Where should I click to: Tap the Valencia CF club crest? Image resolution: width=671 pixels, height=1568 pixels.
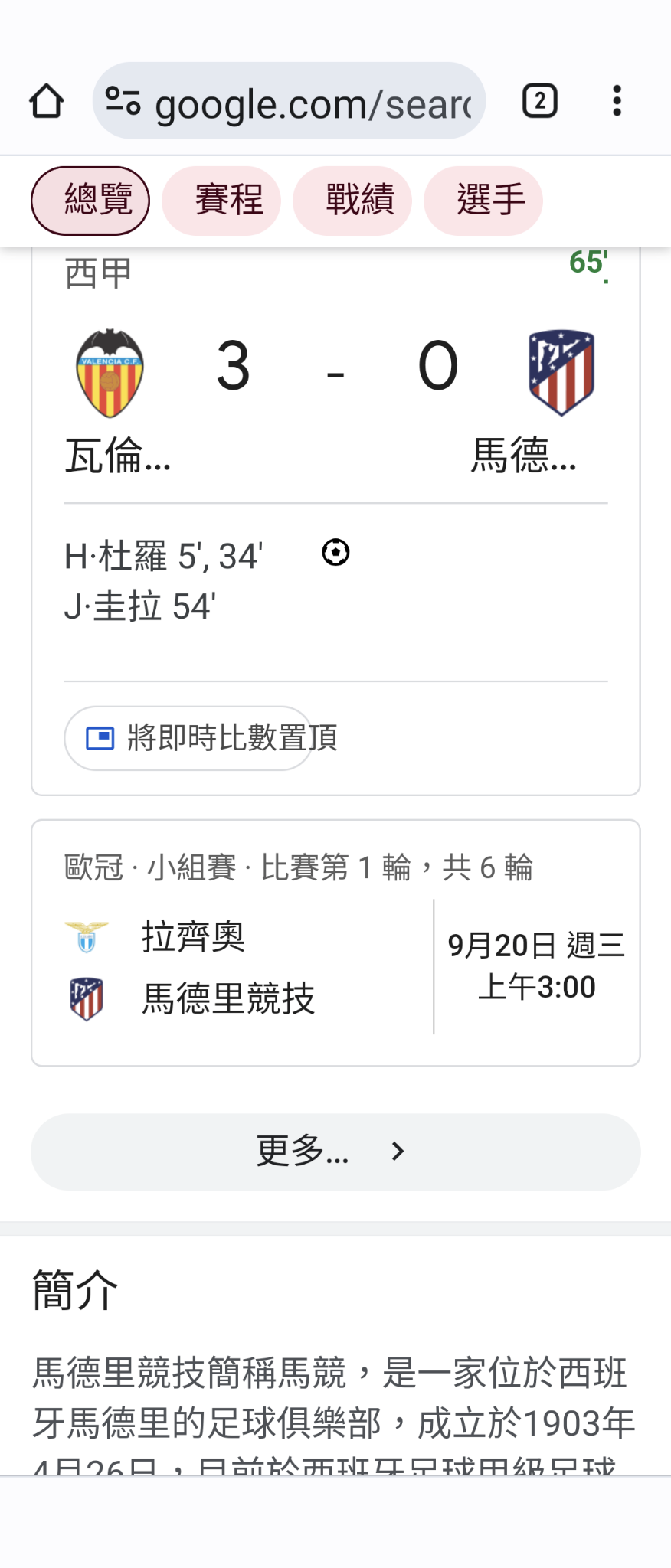(110, 373)
